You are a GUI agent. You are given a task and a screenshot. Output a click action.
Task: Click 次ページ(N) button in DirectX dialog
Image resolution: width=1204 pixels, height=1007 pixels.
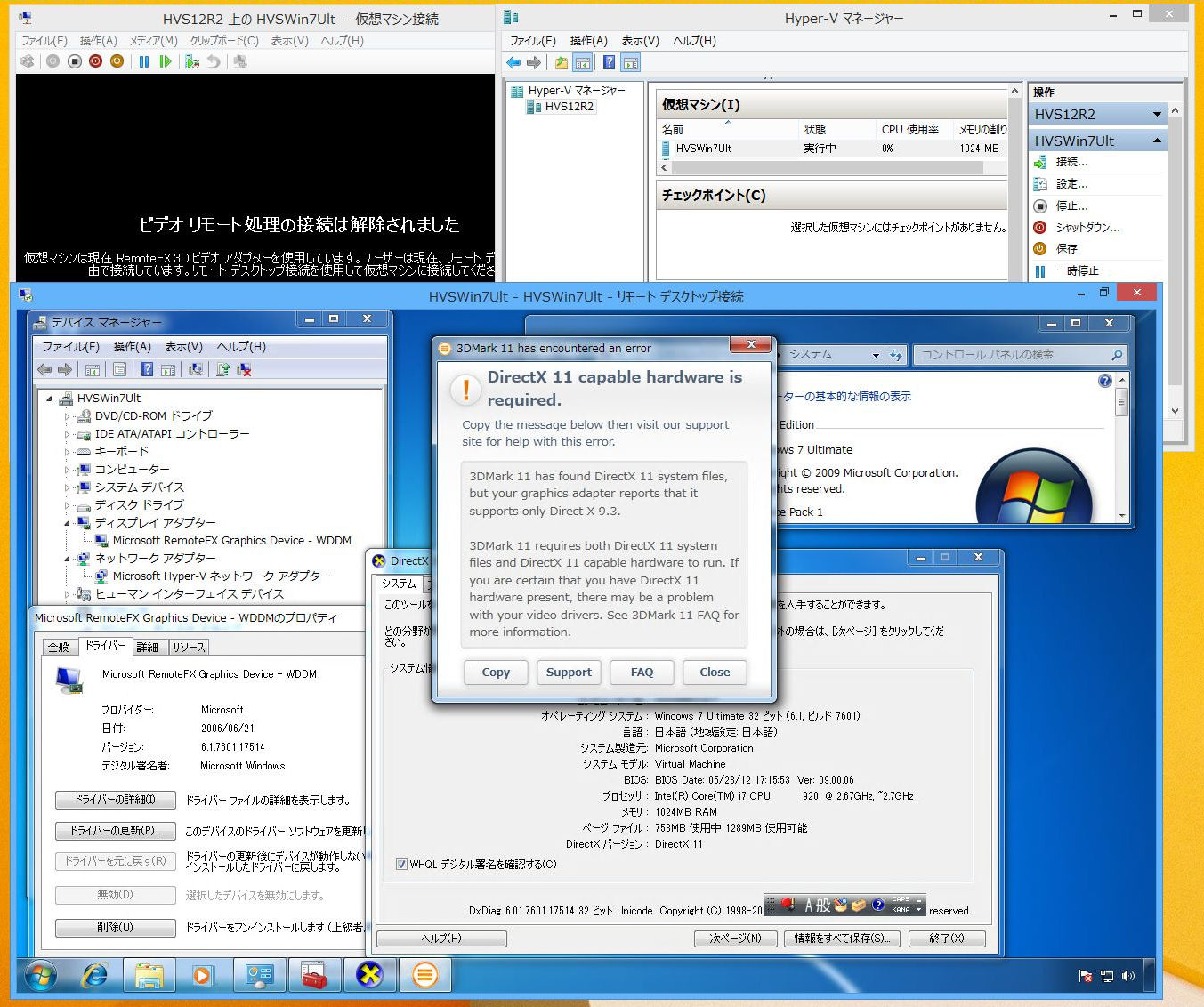pos(735,939)
